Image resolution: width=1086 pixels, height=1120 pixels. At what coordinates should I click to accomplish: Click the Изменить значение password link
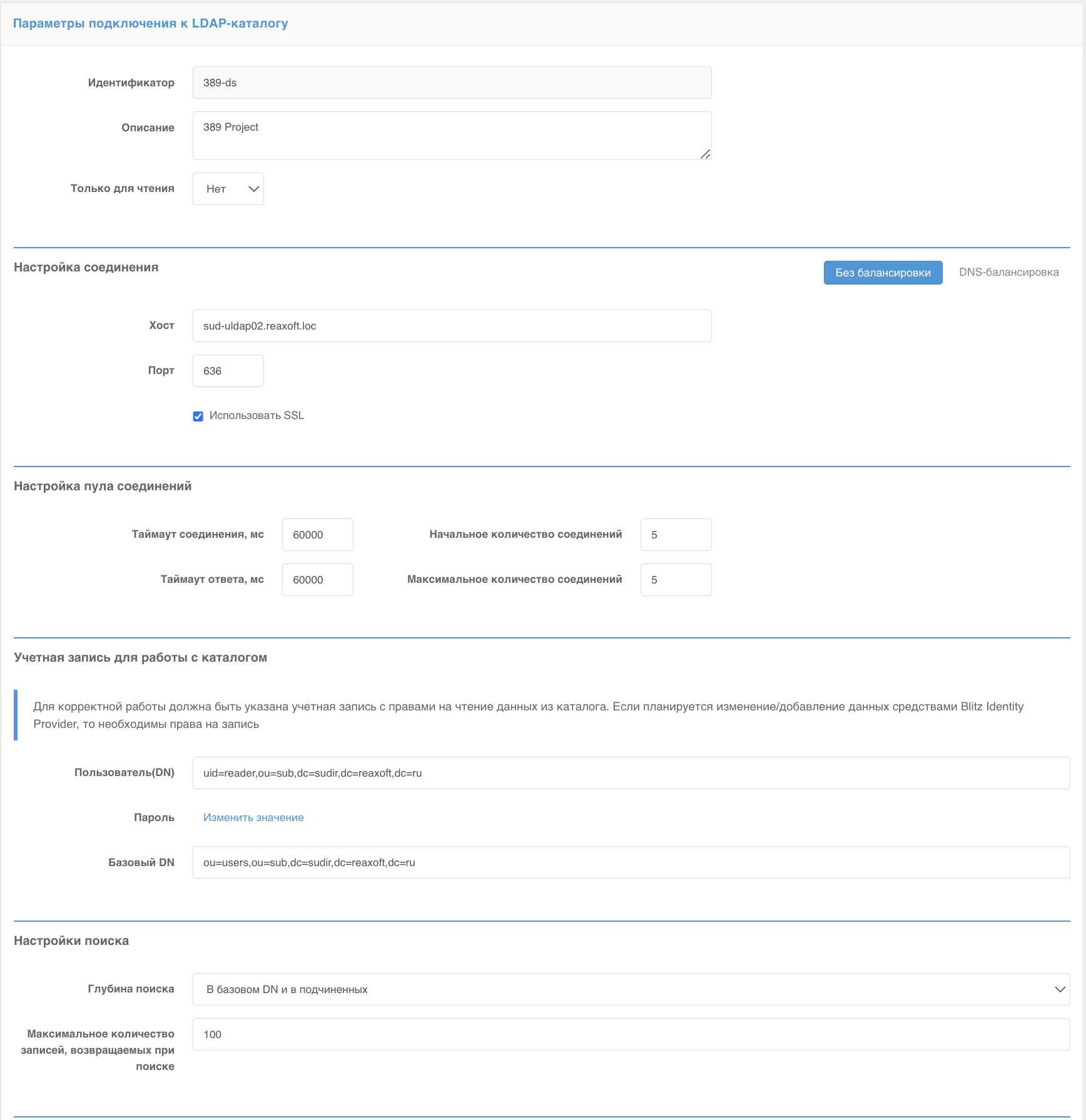tap(253, 817)
